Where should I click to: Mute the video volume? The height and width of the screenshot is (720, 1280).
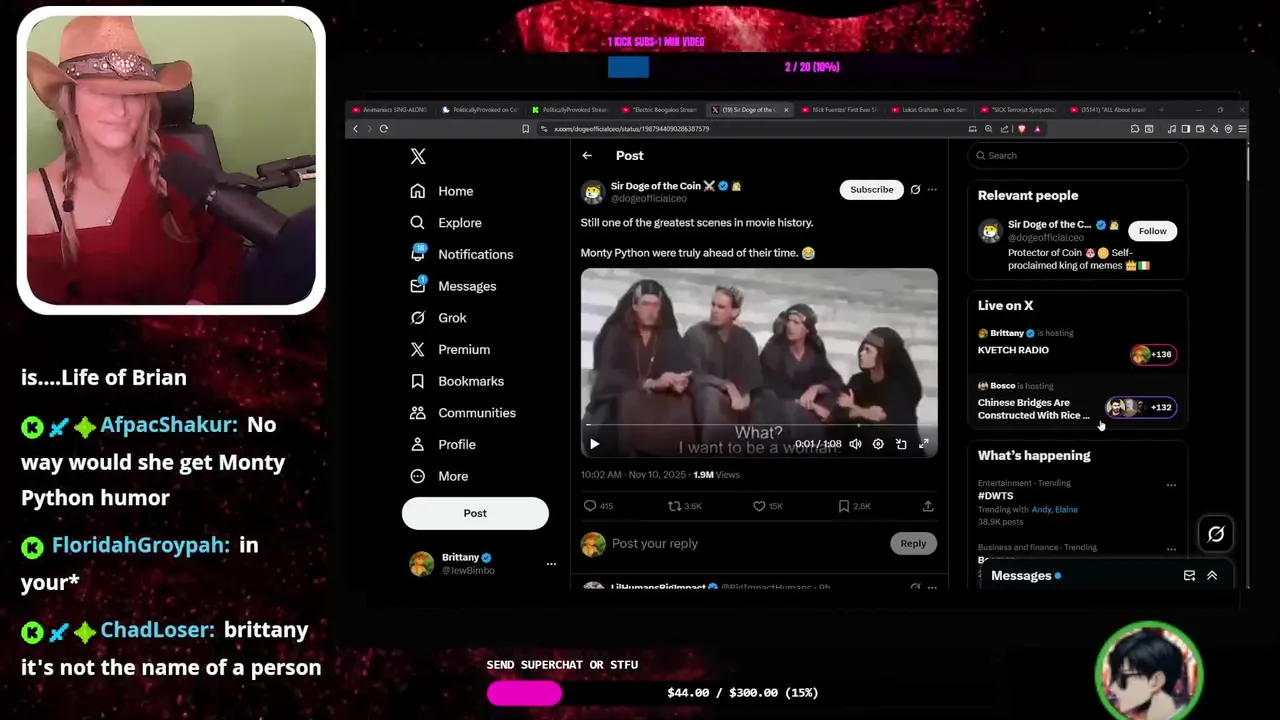[x=855, y=444]
